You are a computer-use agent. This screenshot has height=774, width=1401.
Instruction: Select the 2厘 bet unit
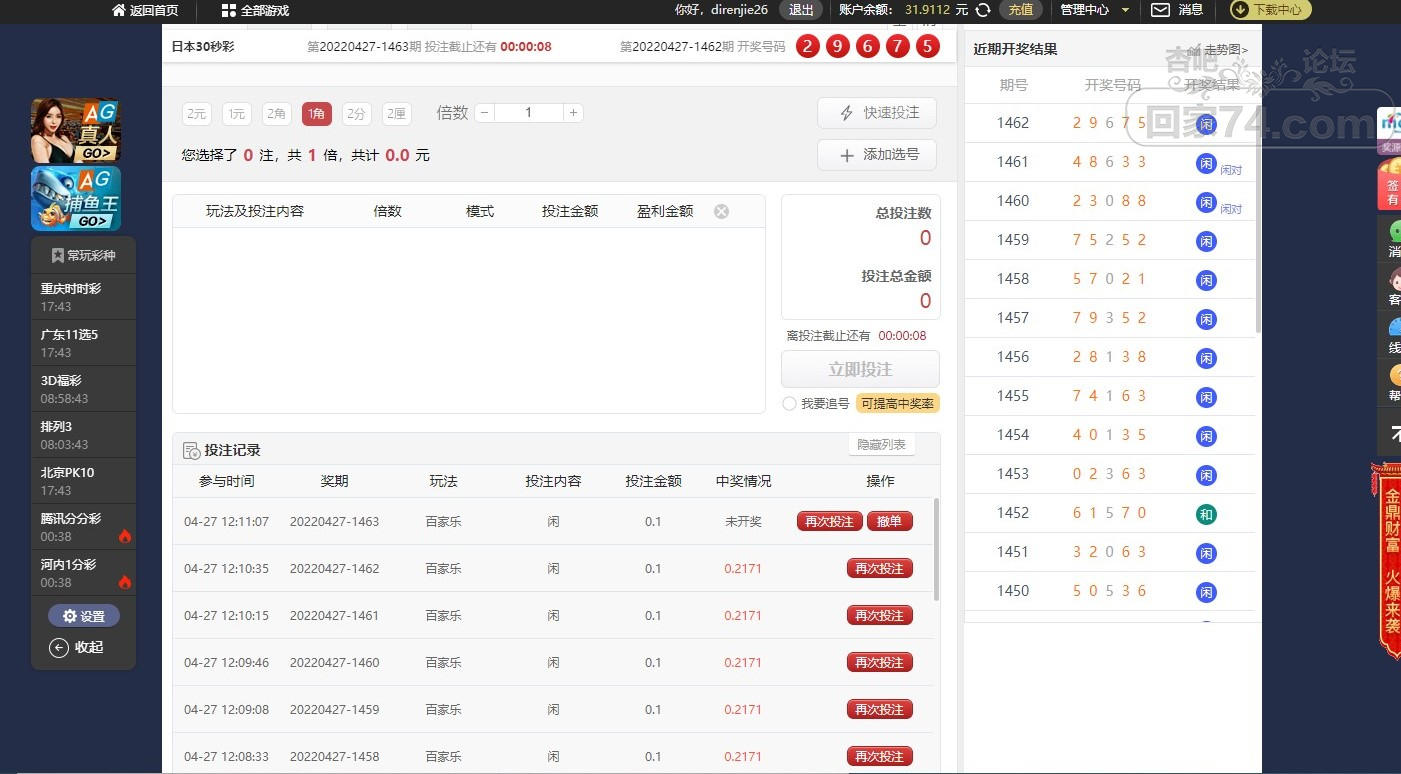point(397,114)
